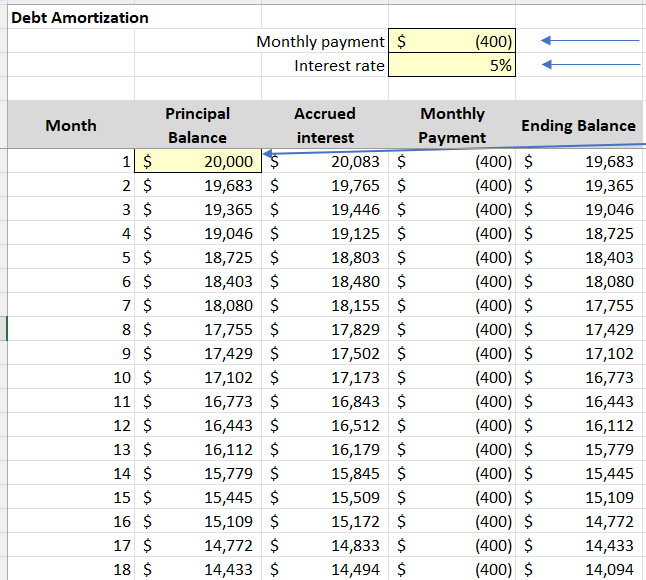The height and width of the screenshot is (580, 646).
Task: Select the Principal Balance cell 19,683 in month 2
Action: (x=198, y=185)
